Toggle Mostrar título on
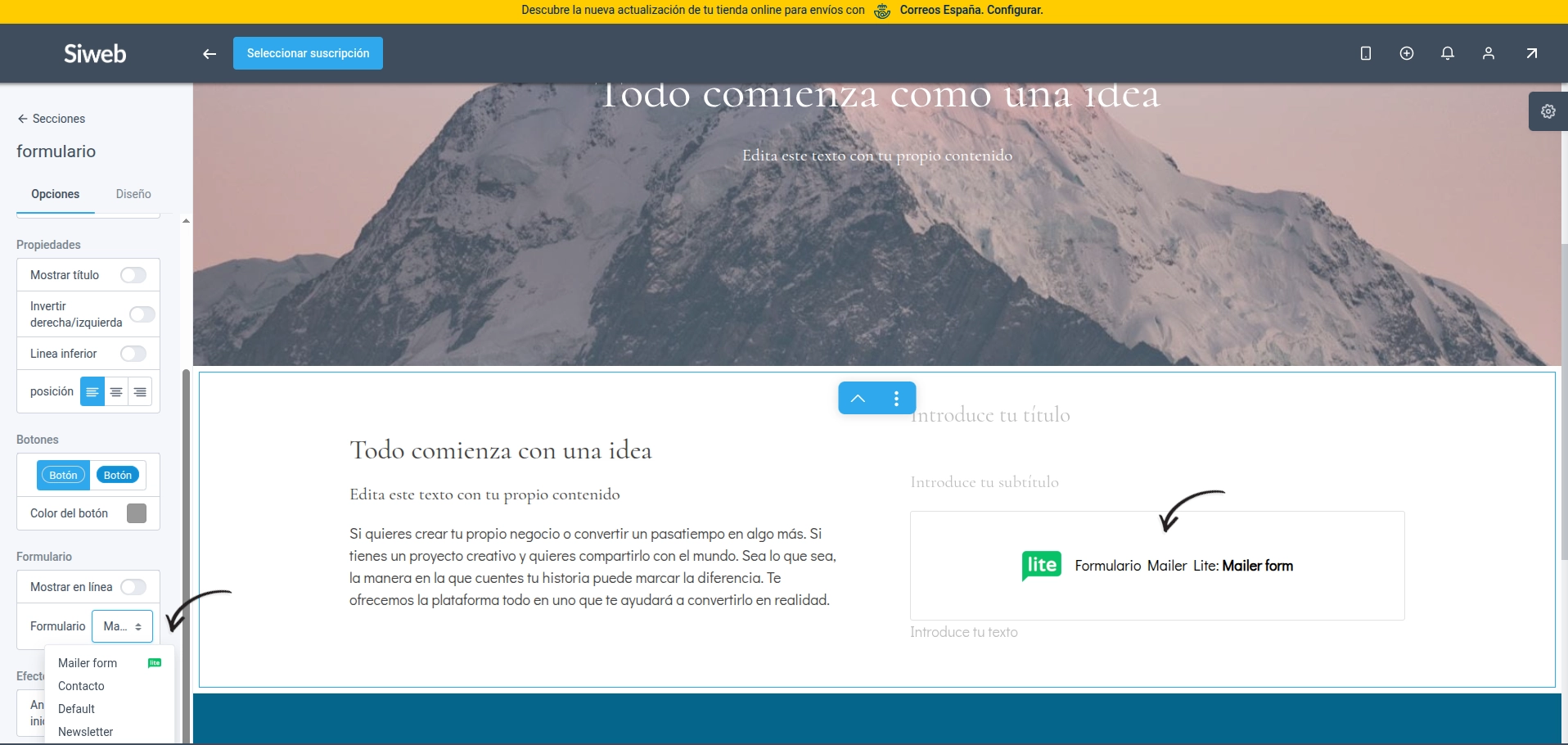 [x=133, y=275]
